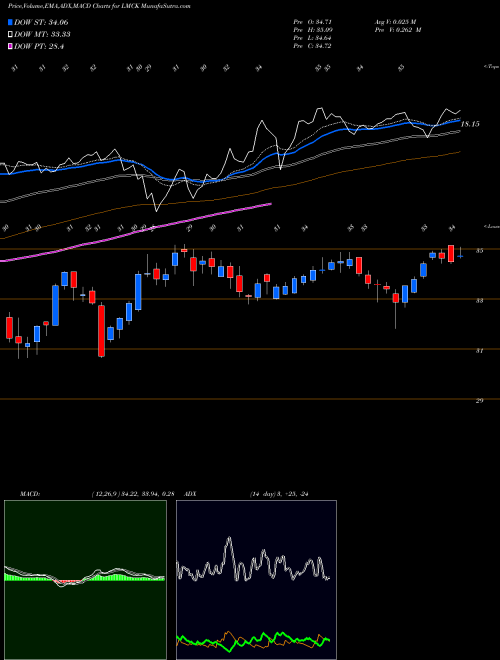Viewport: 500px width, 660px height.
Task: Select the 'DOW MT: 33.33' legend text
Action: click(43, 35)
